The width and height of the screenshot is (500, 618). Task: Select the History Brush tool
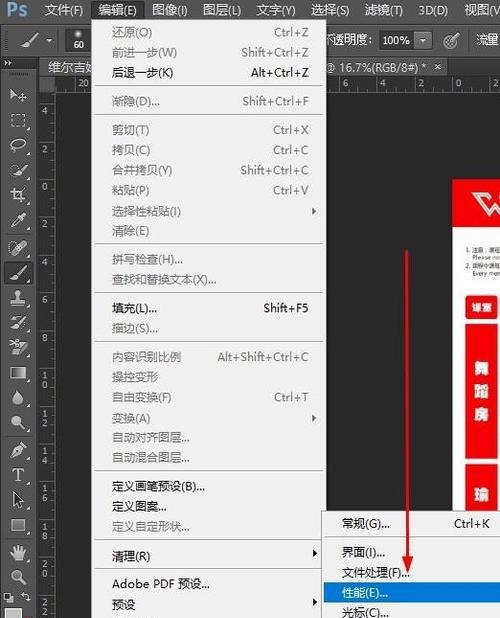coord(18,322)
